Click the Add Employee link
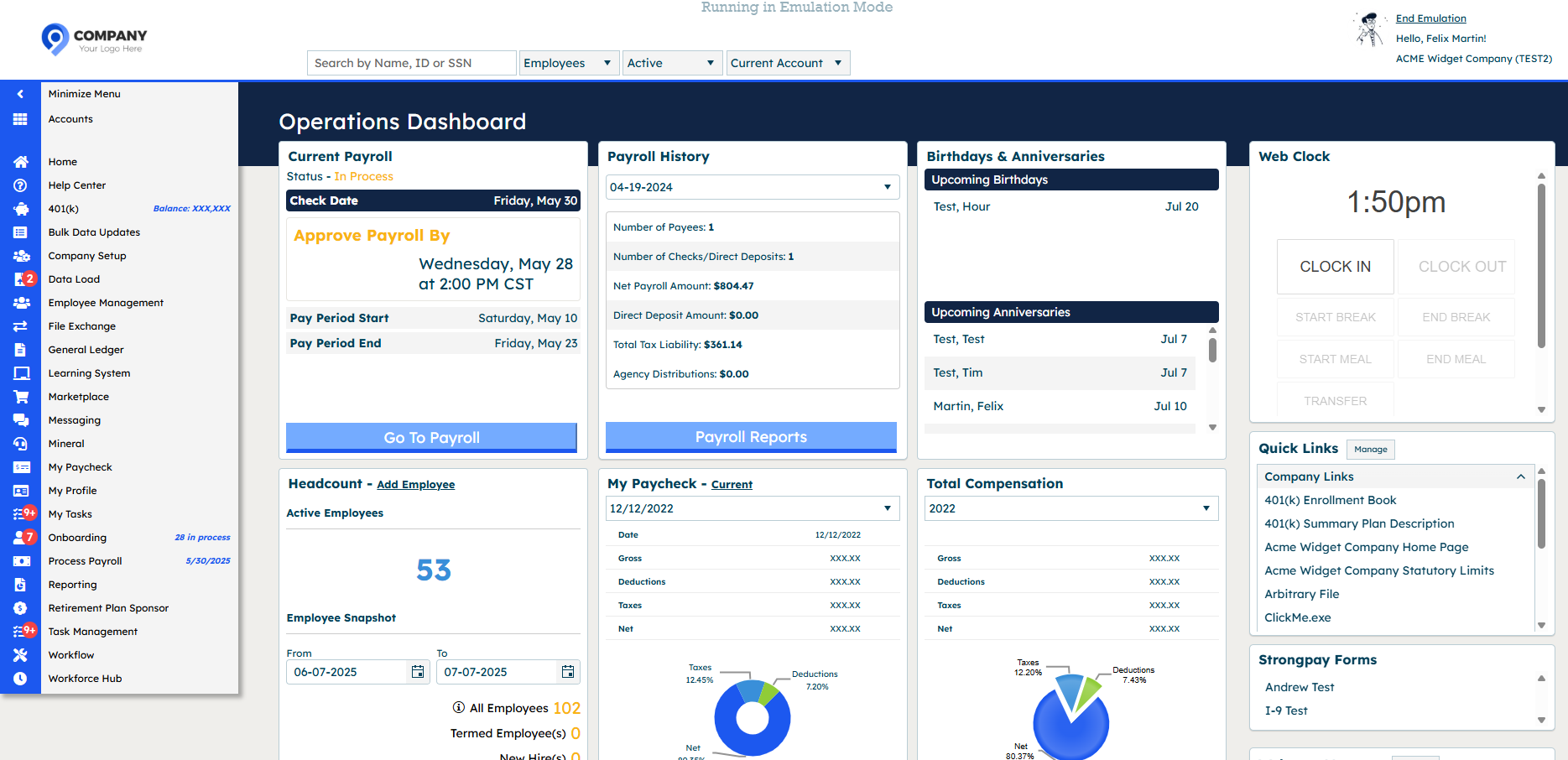This screenshot has width=1568, height=760. [416, 485]
